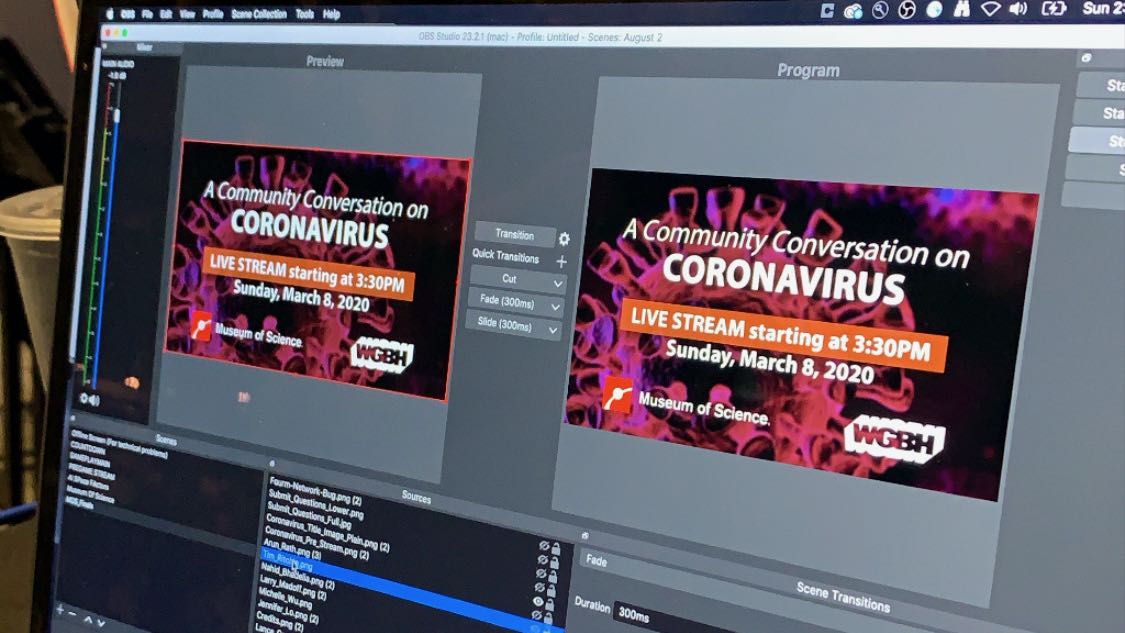Open the Wi-Fi menu bar icon
1125x633 pixels.
point(991,9)
